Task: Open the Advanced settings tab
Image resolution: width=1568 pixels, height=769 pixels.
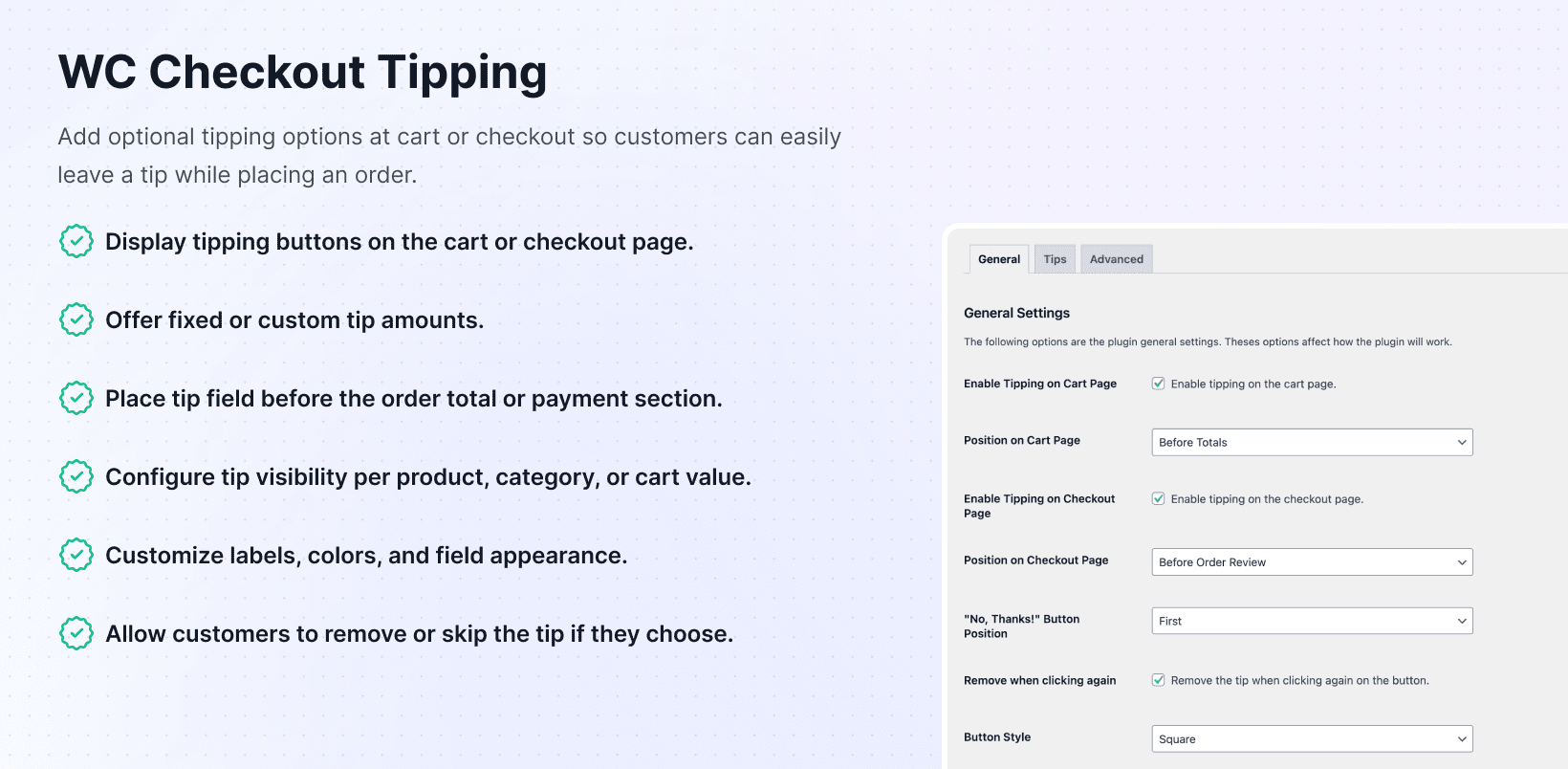Action: pos(1116,259)
